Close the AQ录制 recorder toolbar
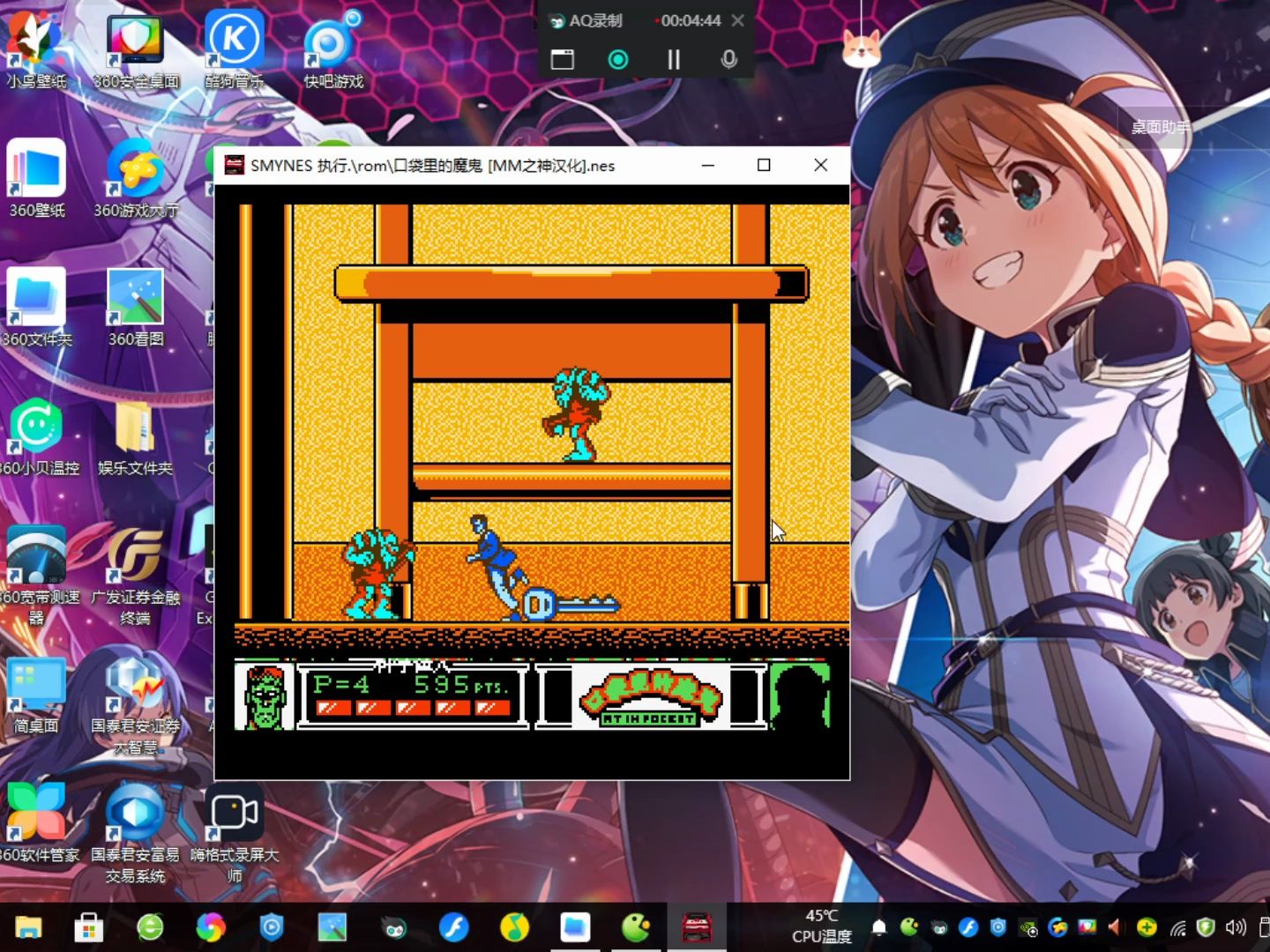Image resolution: width=1270 pixels, height=952 pixels. click(x=738, y=20)
